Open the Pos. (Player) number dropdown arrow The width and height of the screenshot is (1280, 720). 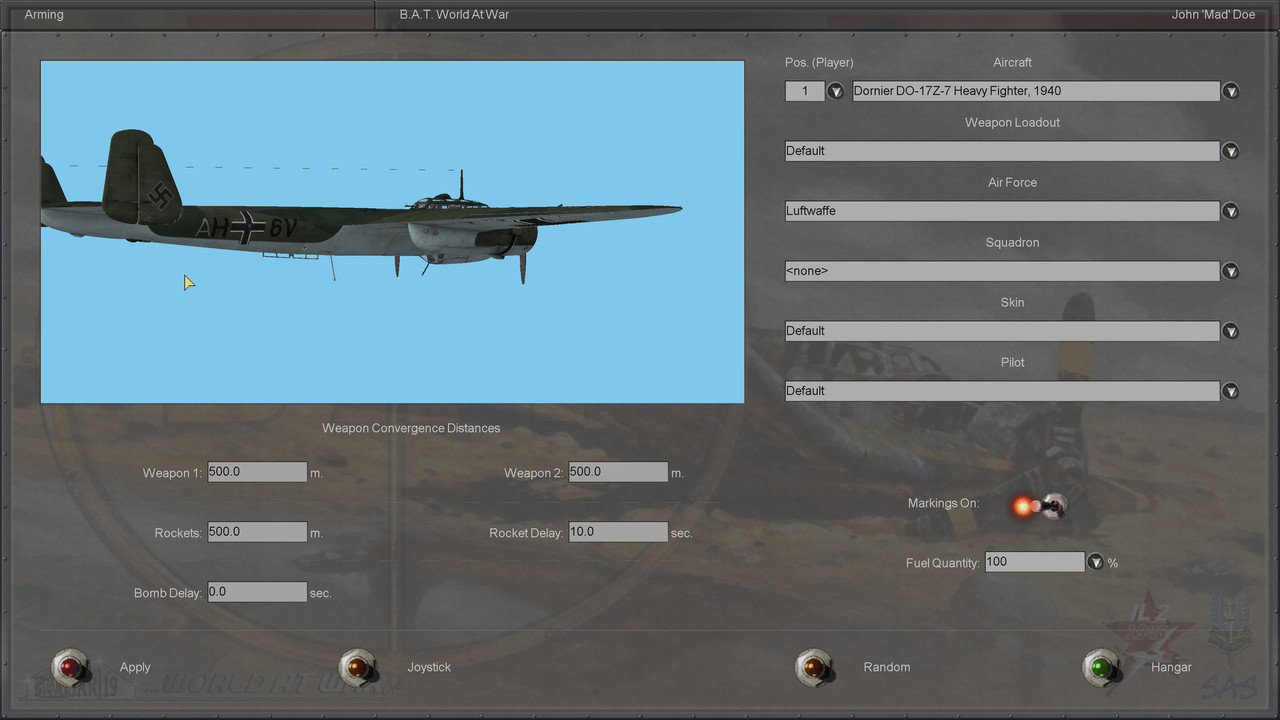click(x=836, y=91)
